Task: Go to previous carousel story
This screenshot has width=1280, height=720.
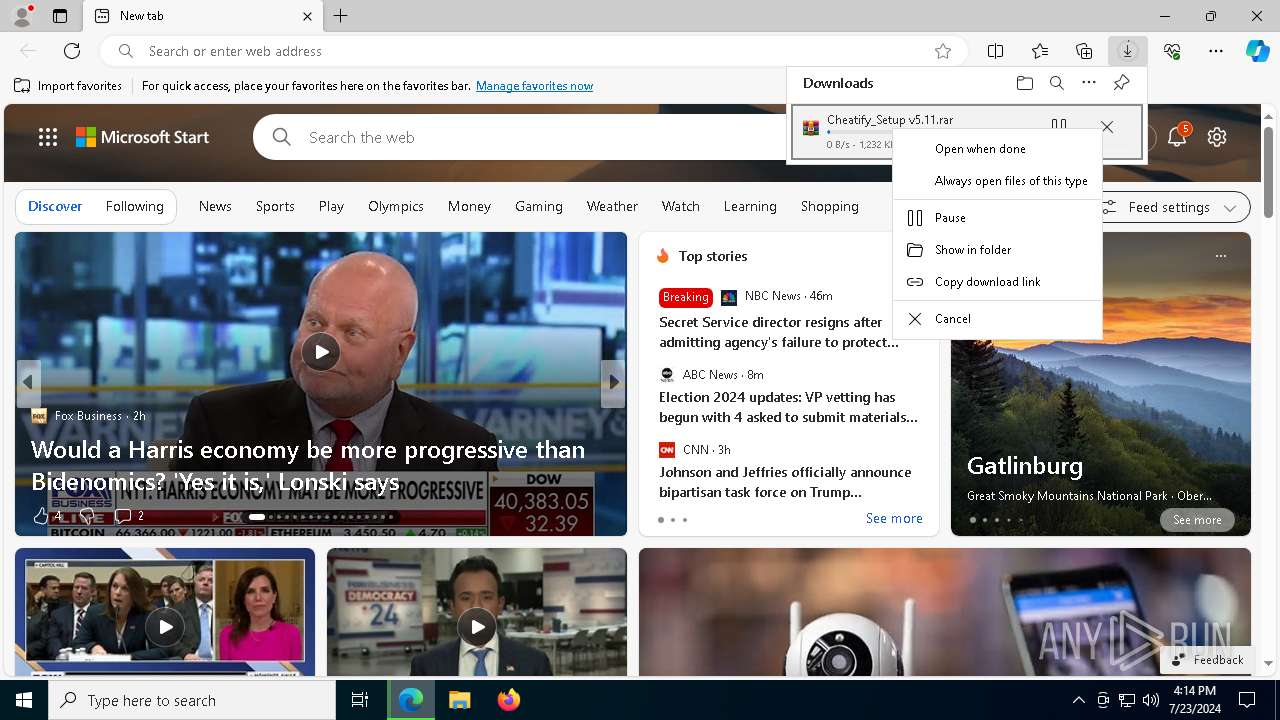Action: (28, 383)
